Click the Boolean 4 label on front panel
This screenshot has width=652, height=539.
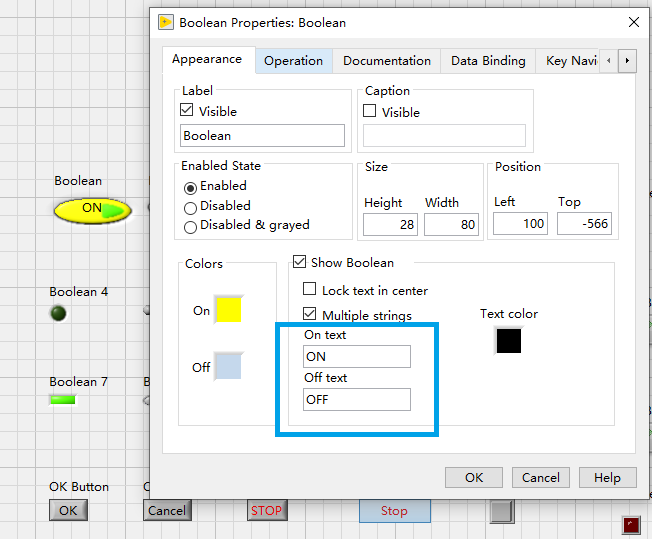pyautogui.click(x=79, y=292)
